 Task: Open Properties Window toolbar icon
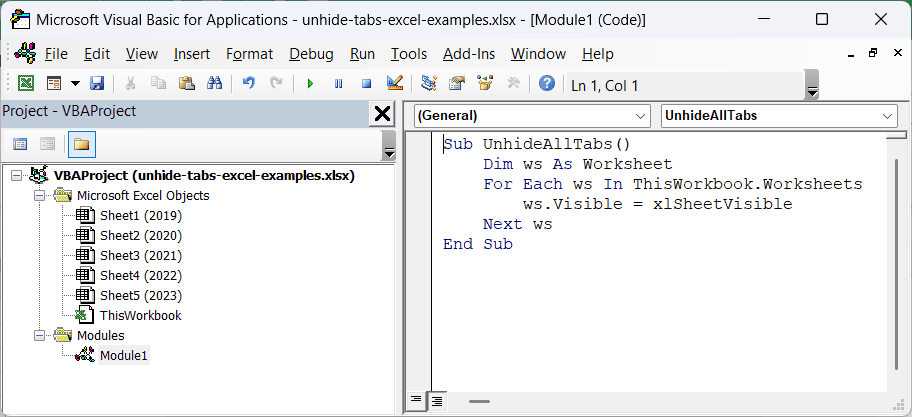[457, 84]
